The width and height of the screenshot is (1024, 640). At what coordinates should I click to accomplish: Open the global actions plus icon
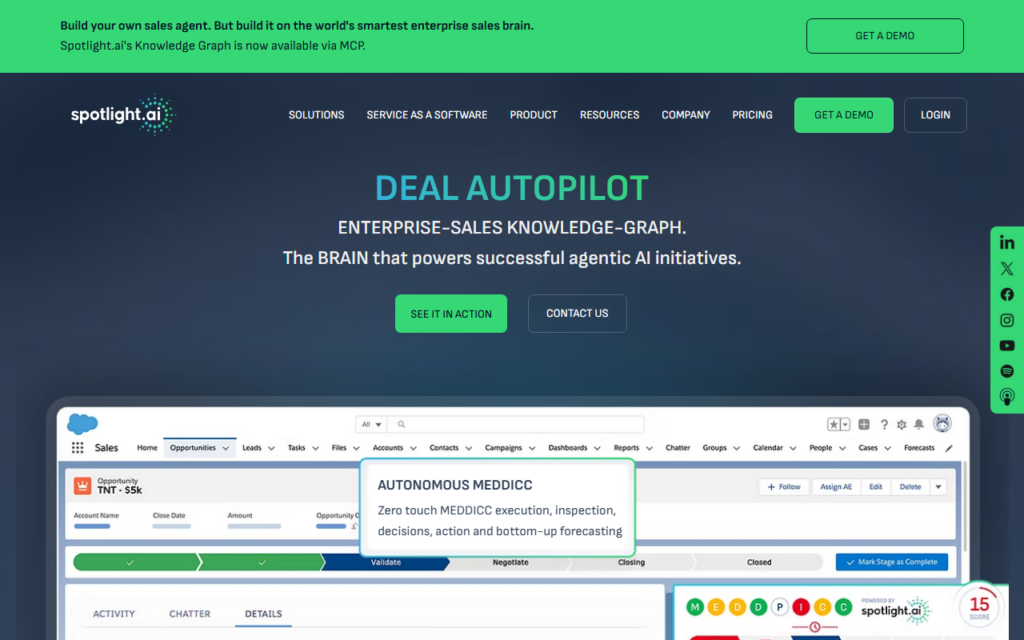pyautogui.click(x=863, y=424)
